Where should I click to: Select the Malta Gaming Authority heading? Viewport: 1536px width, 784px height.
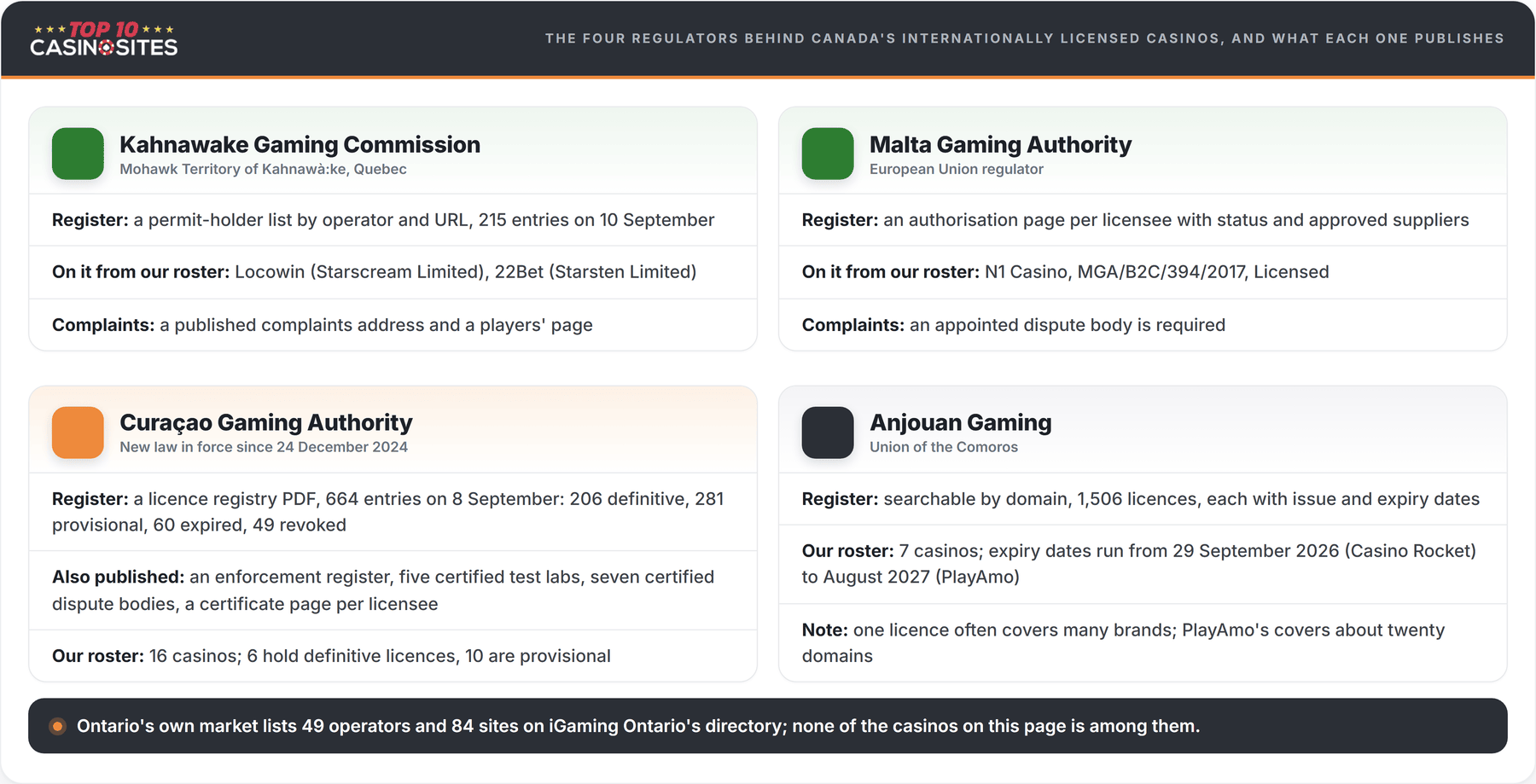pos(1000,144)
